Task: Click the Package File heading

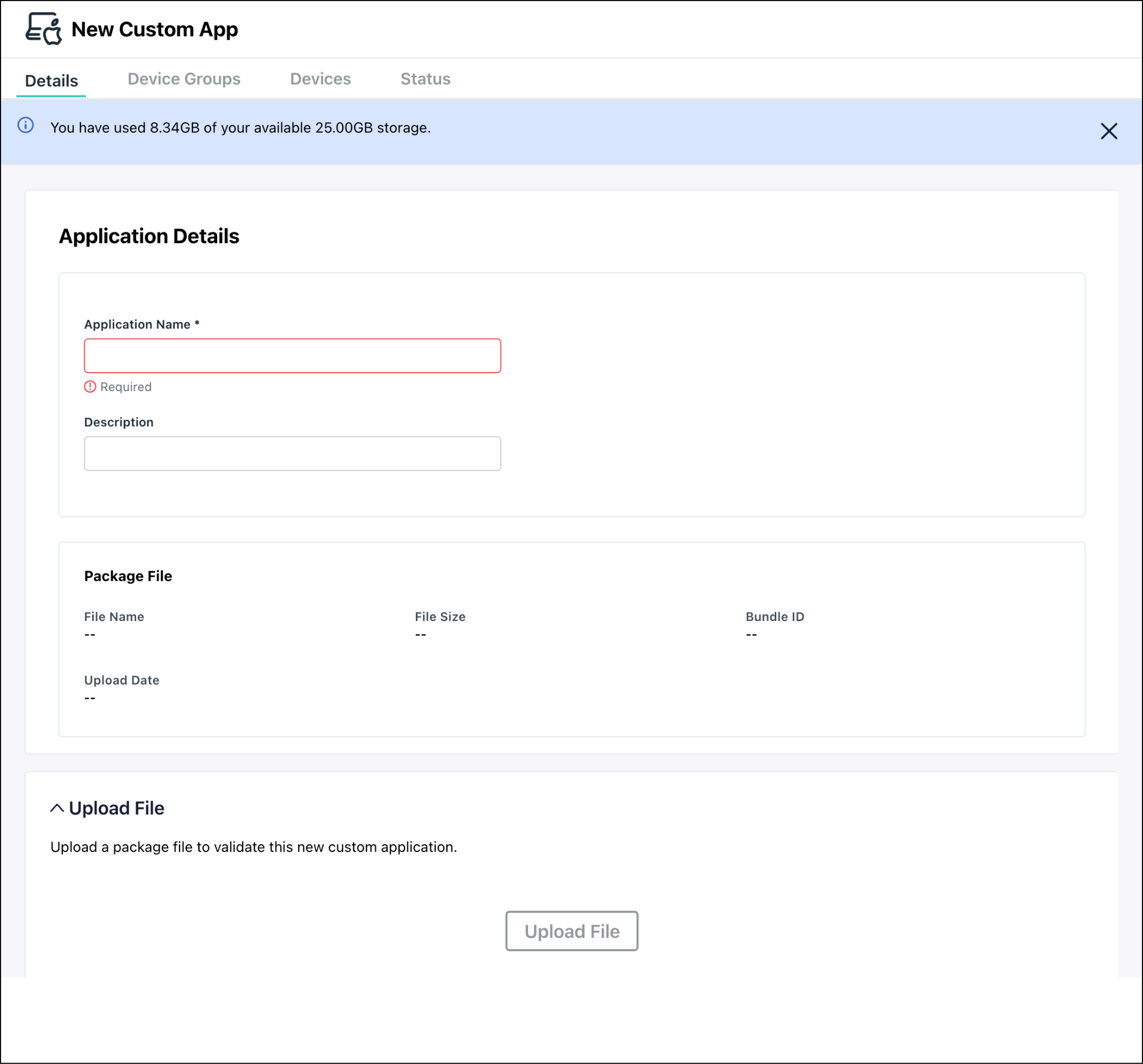Action: point(128,576)
